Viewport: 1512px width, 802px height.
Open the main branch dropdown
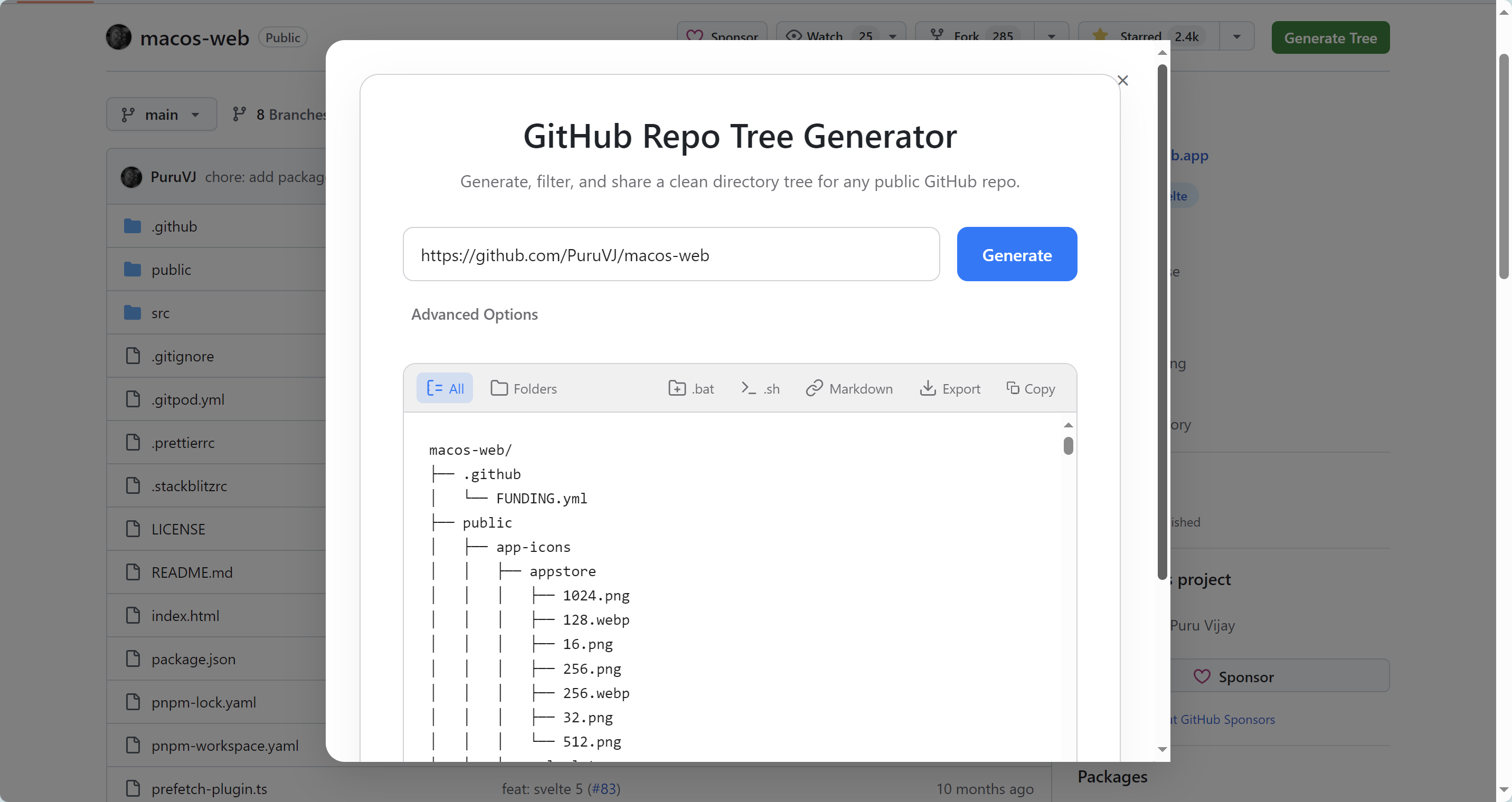[x=162, y=114]
